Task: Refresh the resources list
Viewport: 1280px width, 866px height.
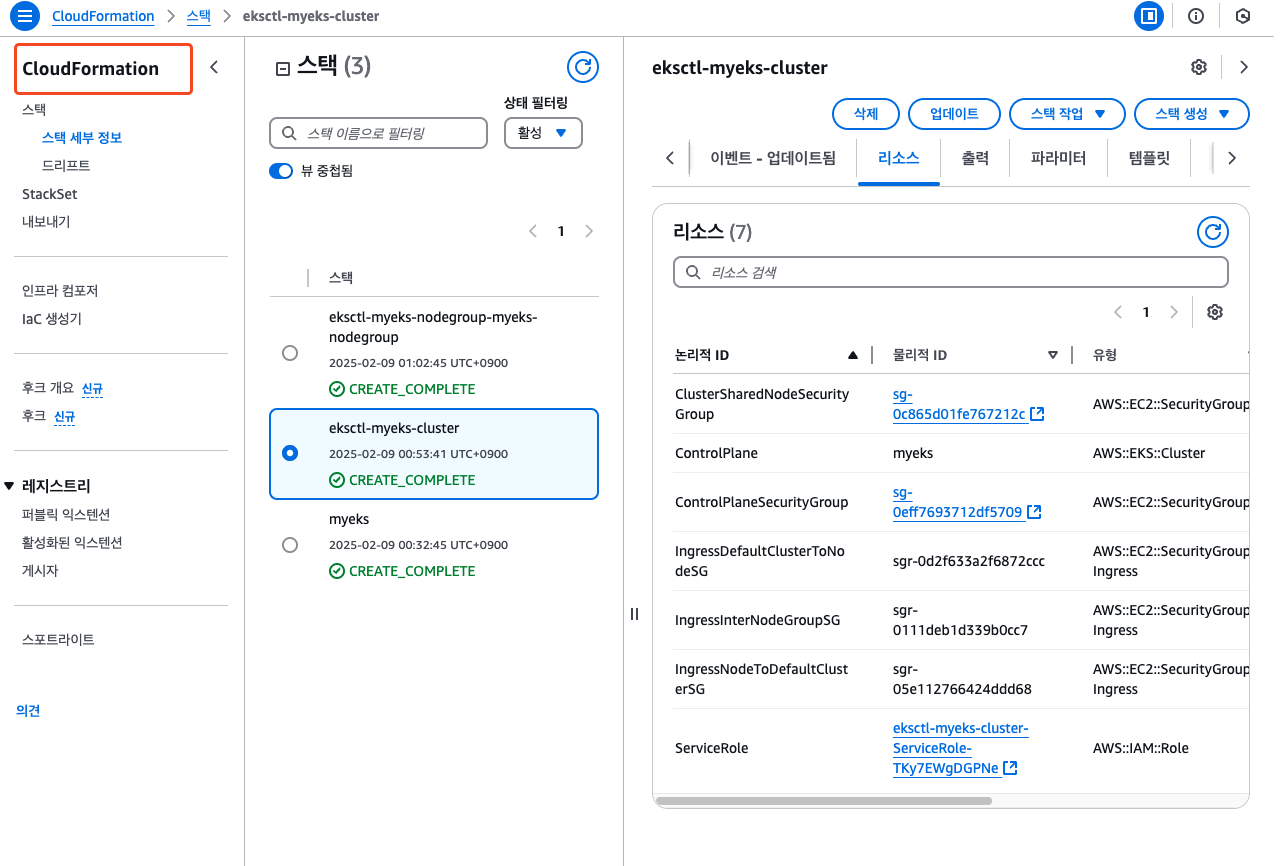Action: (x=1213, y=232)
